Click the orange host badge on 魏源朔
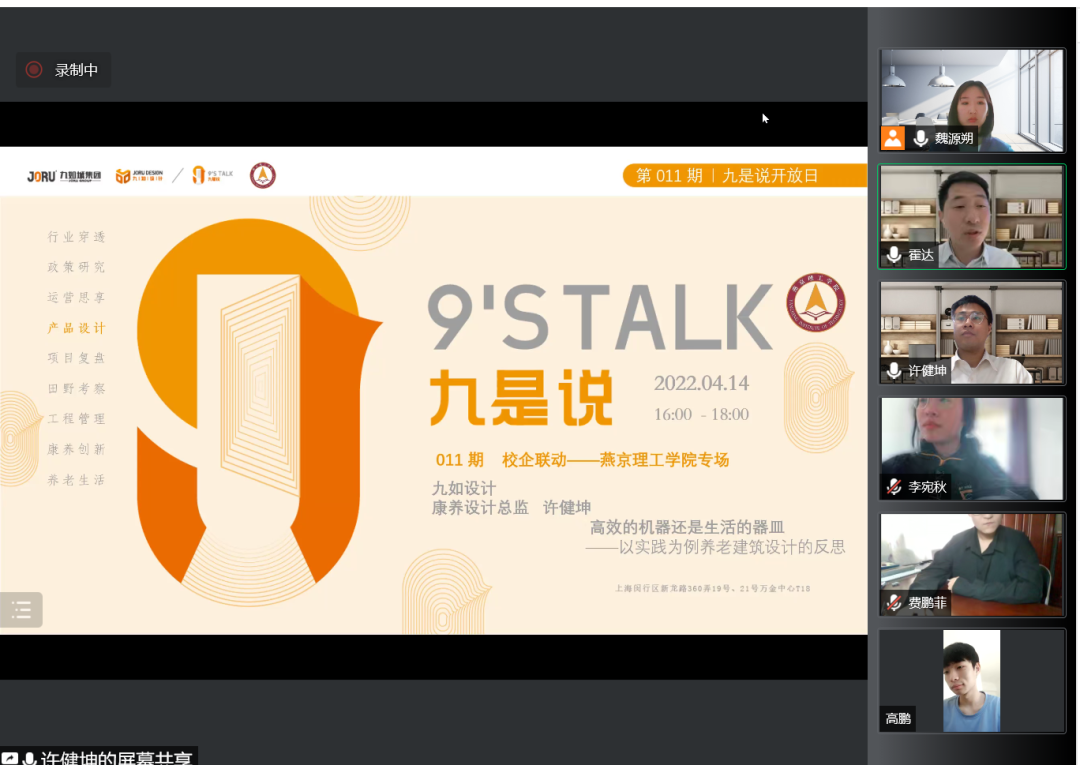The height and width of the screenshot is (765, 1080). [893, 138]
